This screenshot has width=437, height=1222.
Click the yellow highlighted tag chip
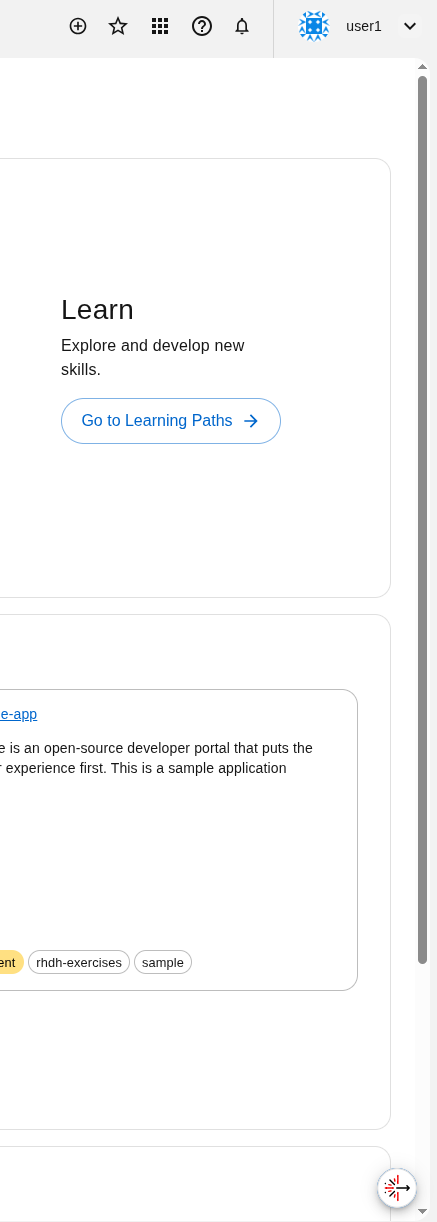(10, 962)
